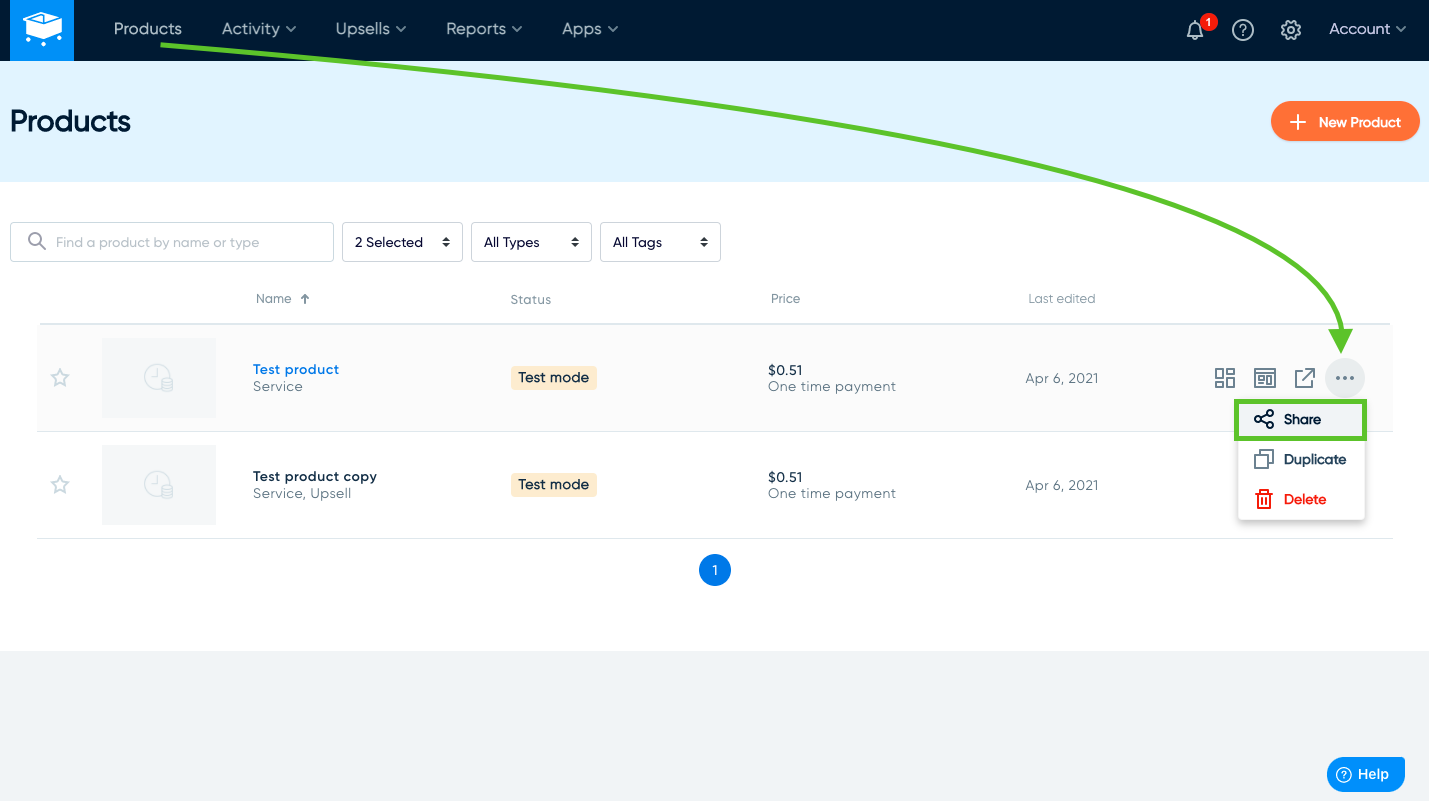Expand the Apps menu
Screen dimensions: 1429x801
pyautogui.click(x=590, y=29)
